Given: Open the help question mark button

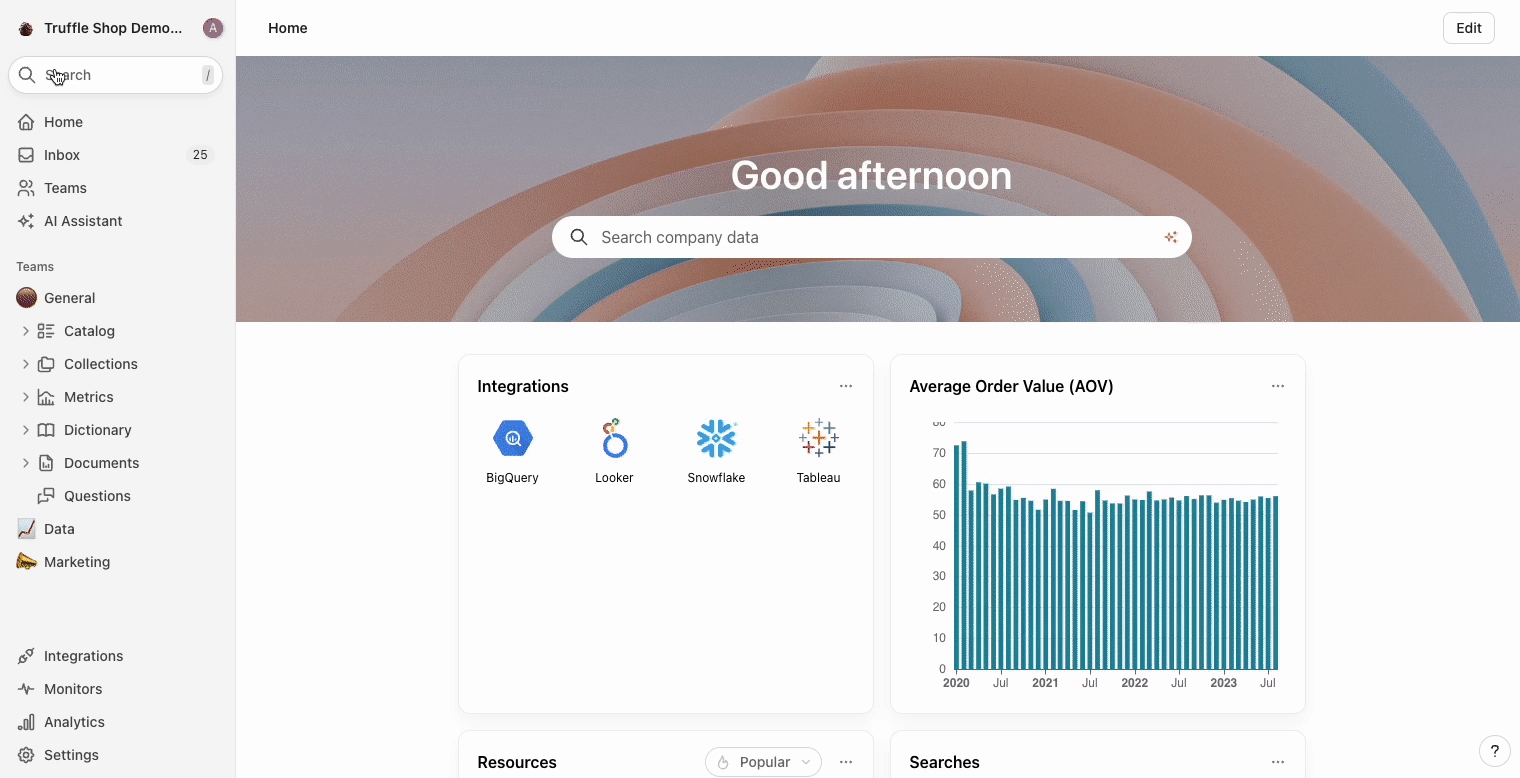Looking at the screenshot, I should click(x=1494, y=751).
